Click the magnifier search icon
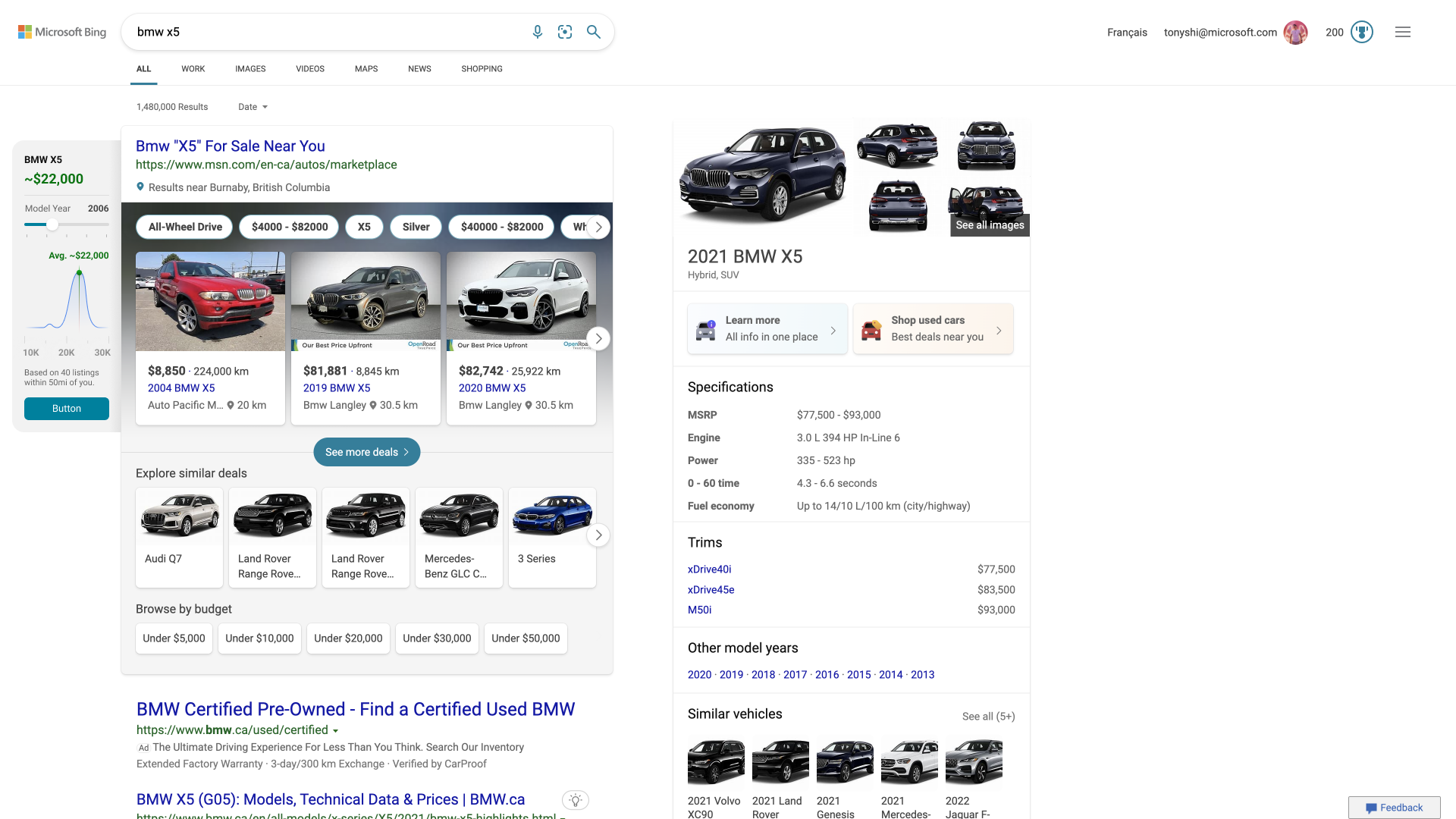 click(594, 32)
